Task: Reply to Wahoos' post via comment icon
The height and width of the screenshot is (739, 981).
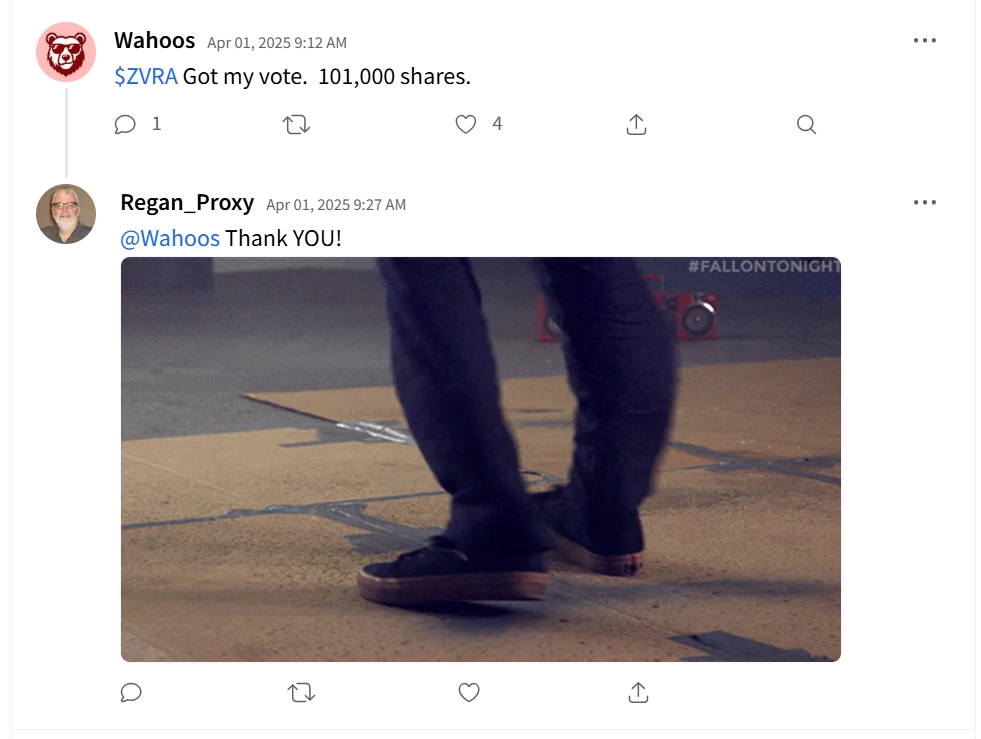Action: [x=125, y=124]
